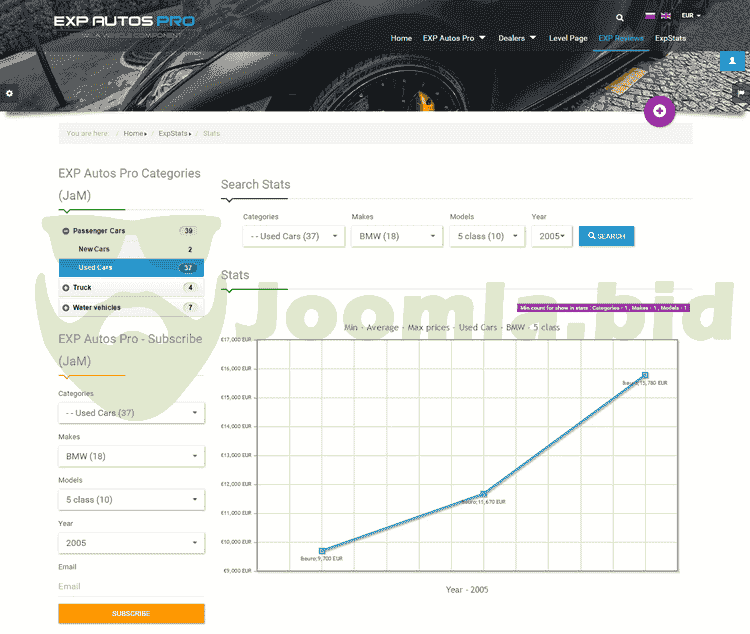The height and width of the screenshot is (634, 750).
Task: Go to Home menu item
Action: click(401, 38)
